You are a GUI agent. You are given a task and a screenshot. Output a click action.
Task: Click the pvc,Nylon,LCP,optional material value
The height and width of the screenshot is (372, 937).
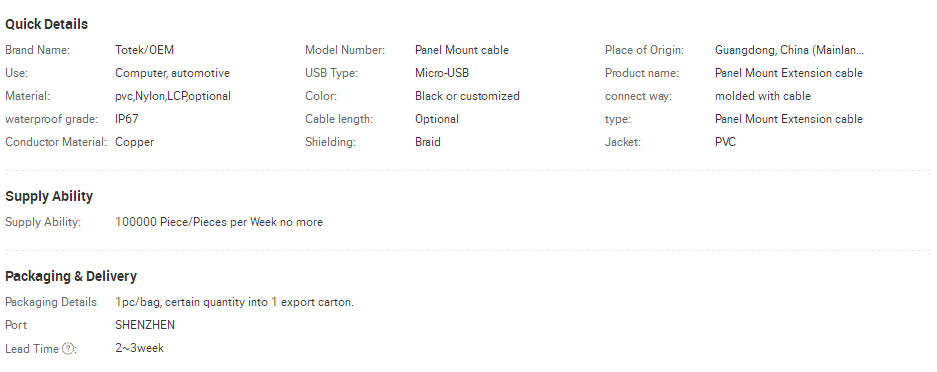tap(173, 96)
